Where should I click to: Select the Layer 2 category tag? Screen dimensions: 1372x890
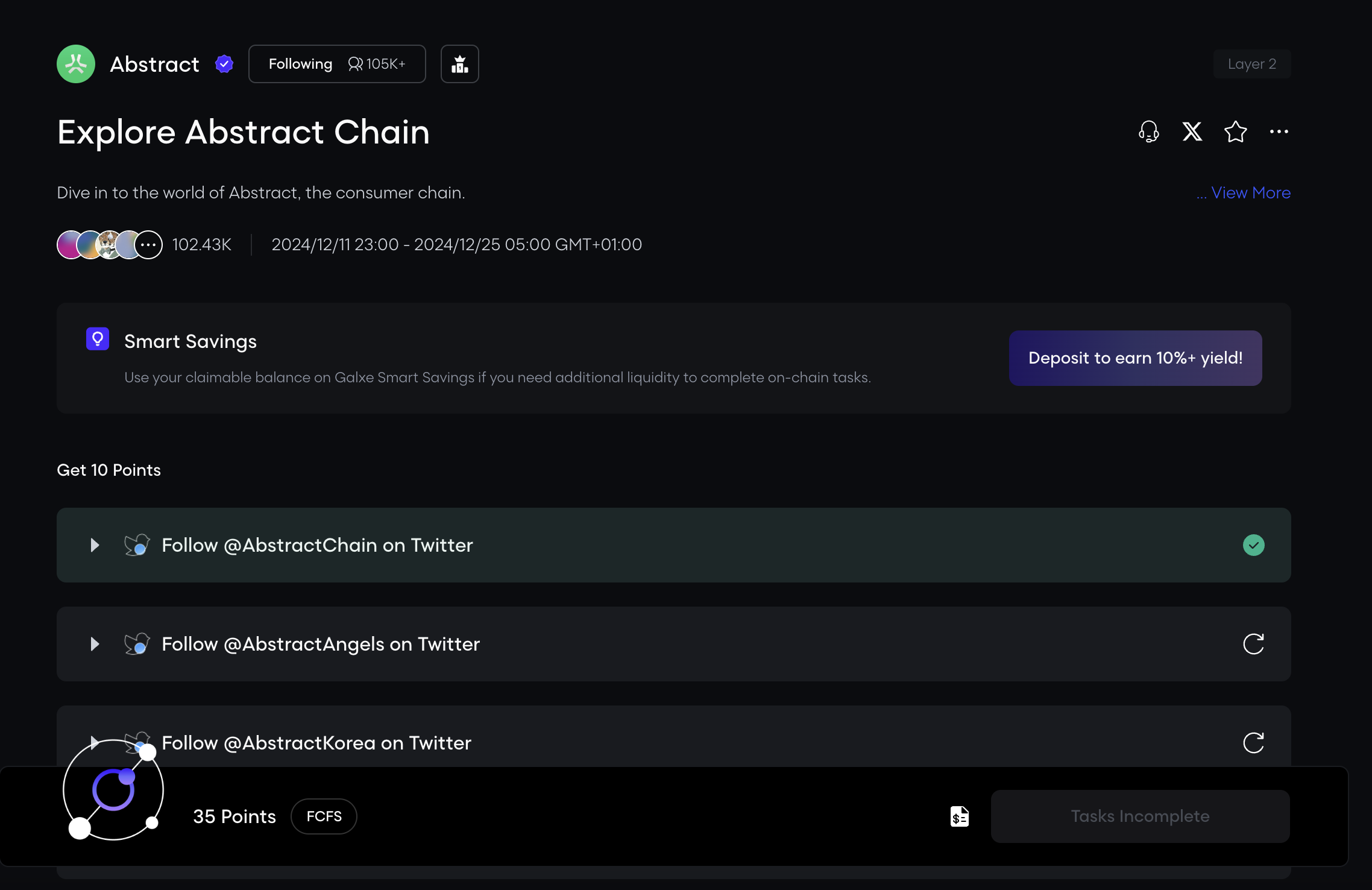pyautogui.click(x=1251, y=64)
